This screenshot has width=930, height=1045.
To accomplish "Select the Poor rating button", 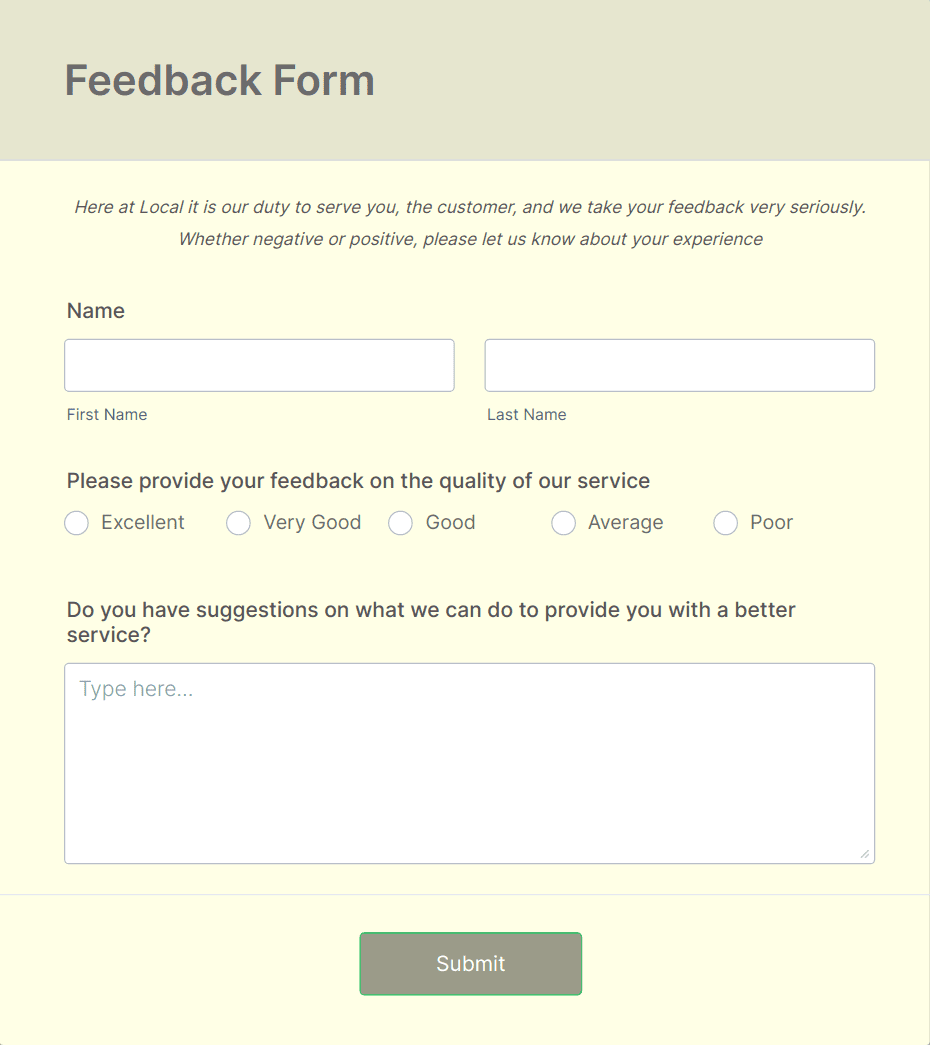I will (725, 523).
